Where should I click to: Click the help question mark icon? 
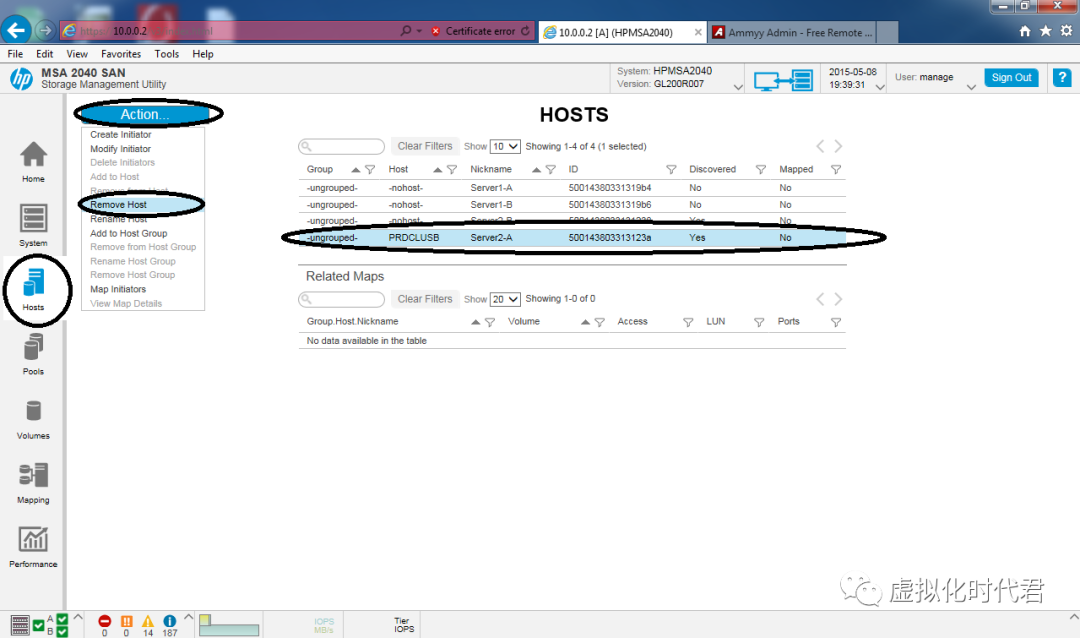(x=1062, y=78)
